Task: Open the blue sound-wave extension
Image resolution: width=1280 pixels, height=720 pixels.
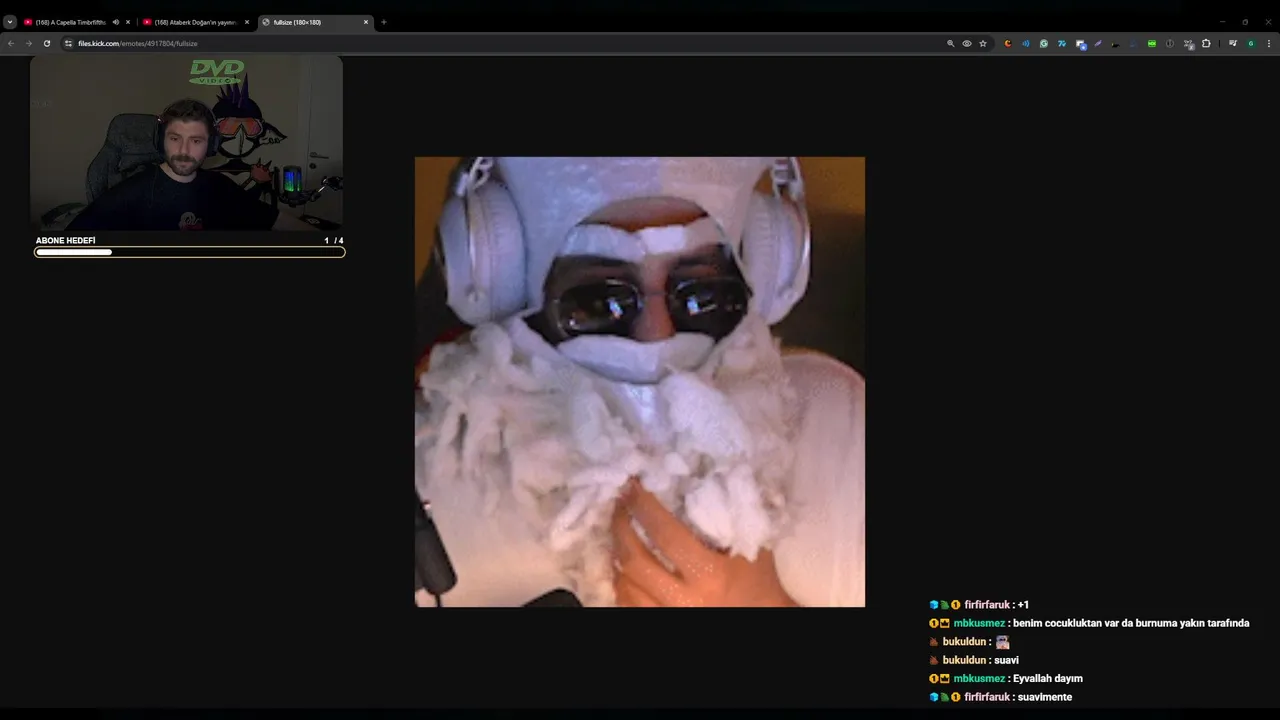Action: pyautogui.click(x=1026, y=44)
